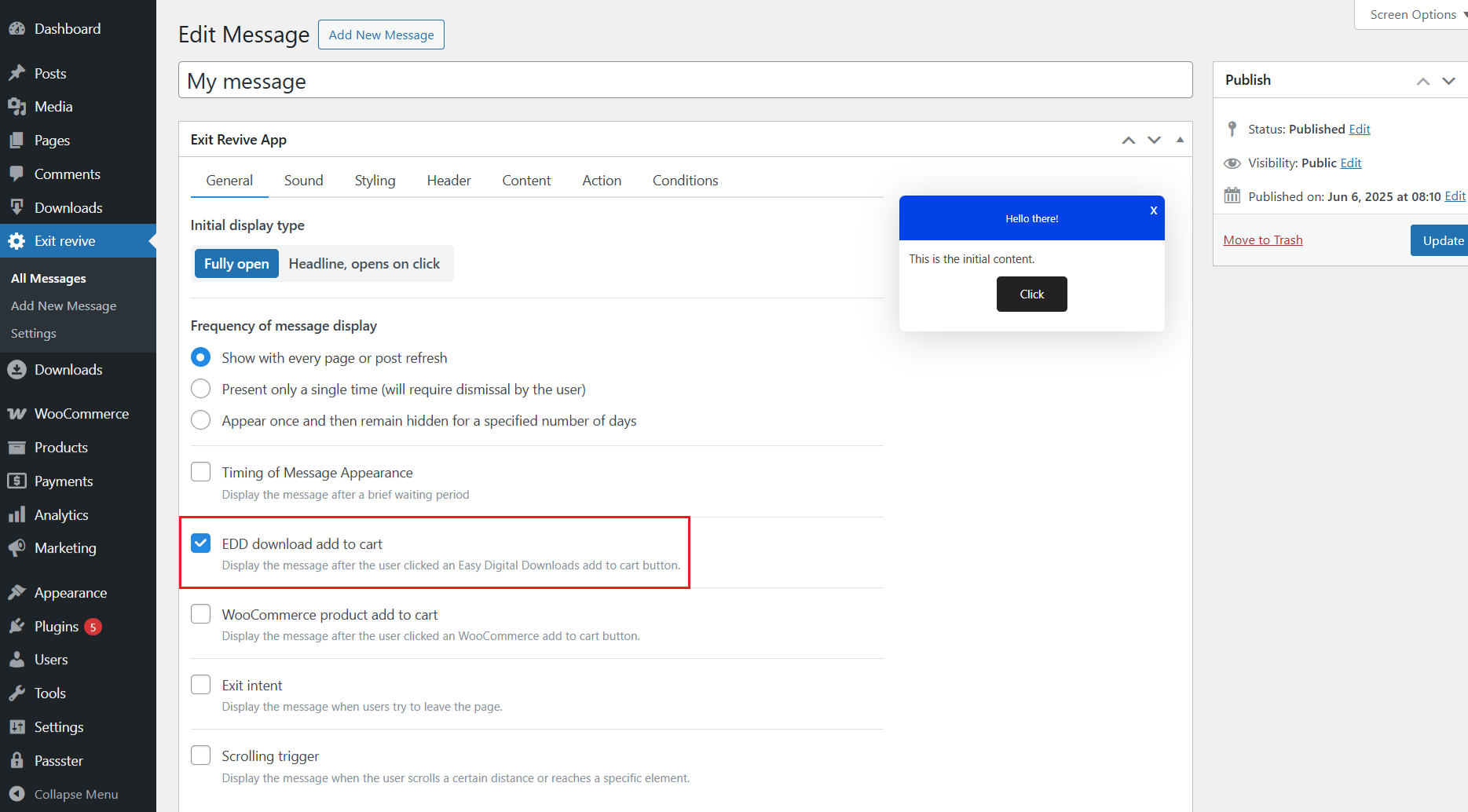
Task: Click the Analytics bar chart icon
Action: [x=16, y=515]
